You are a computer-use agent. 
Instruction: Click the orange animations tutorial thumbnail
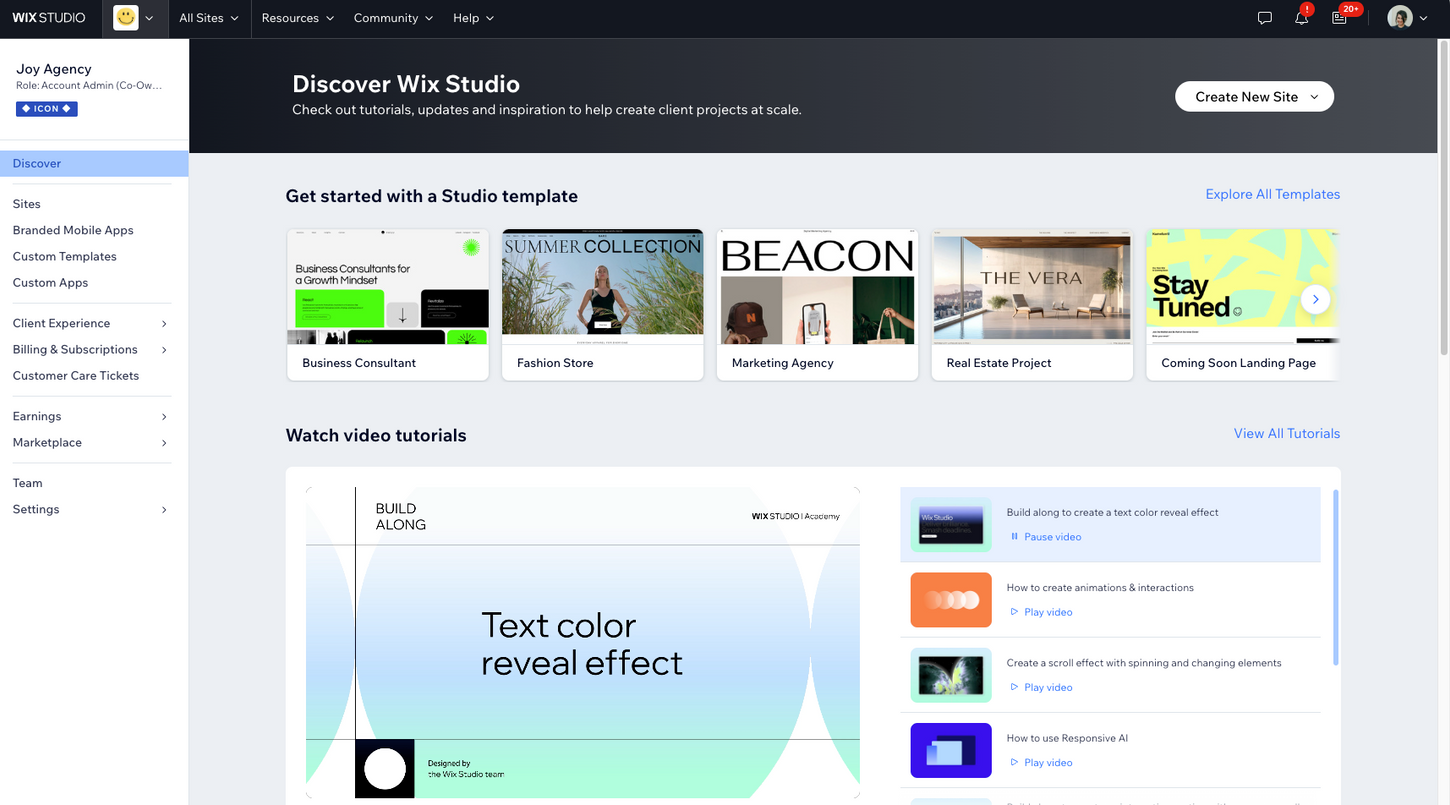pyautogui.click(x=951, y=600)
